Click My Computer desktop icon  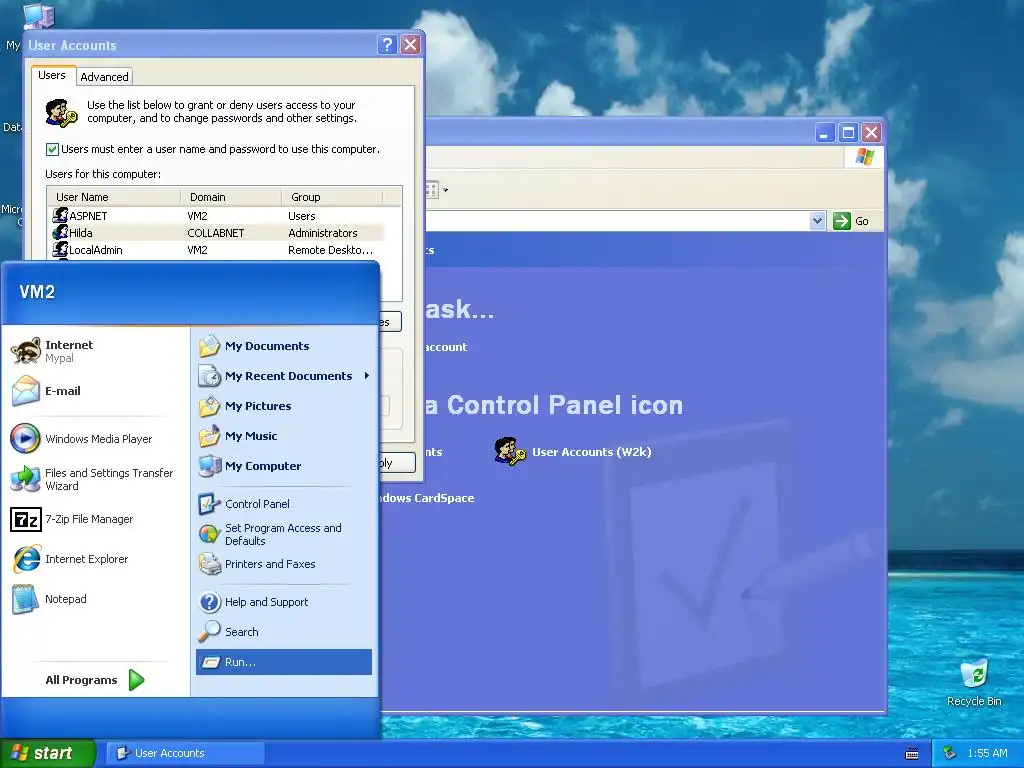coord(38,16)
